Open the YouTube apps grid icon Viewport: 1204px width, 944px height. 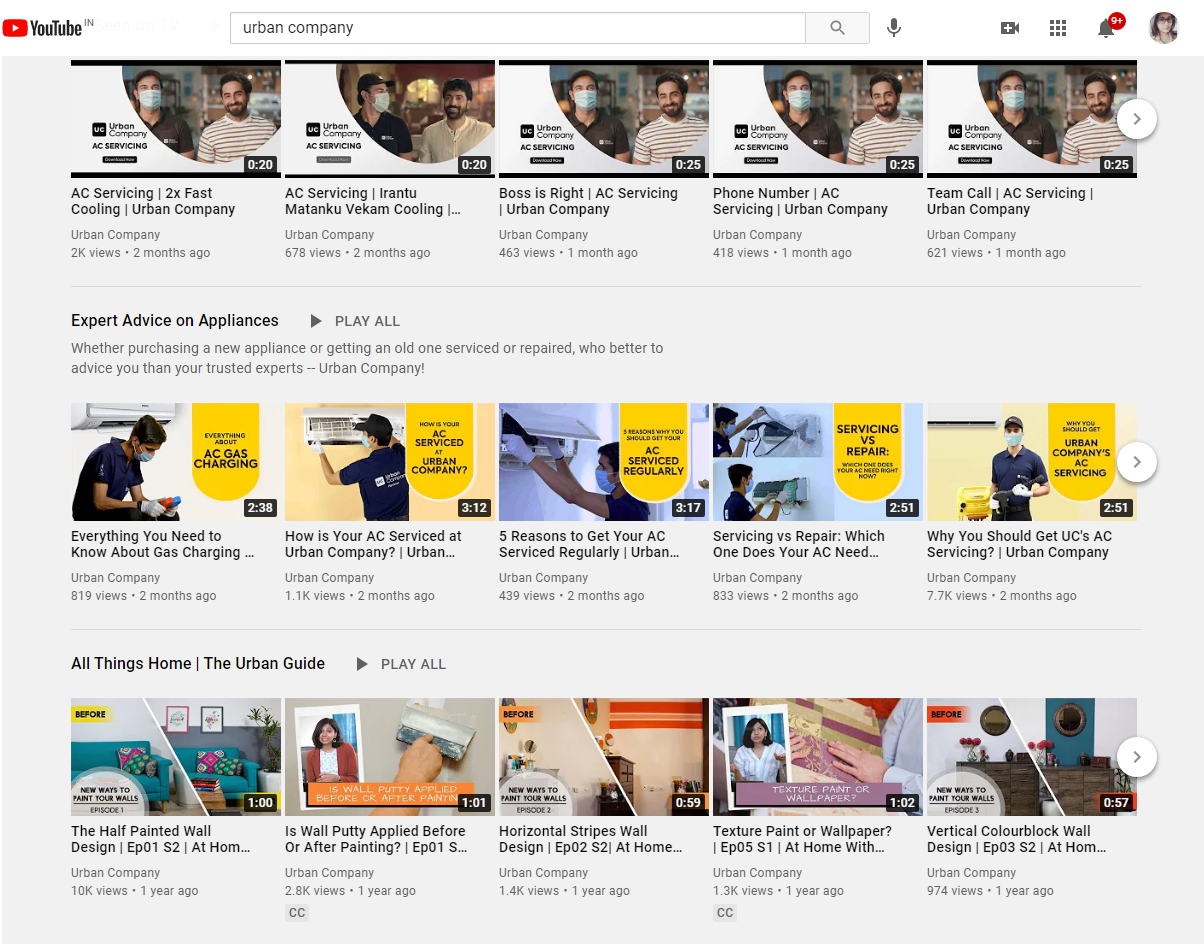[1058, 28]
